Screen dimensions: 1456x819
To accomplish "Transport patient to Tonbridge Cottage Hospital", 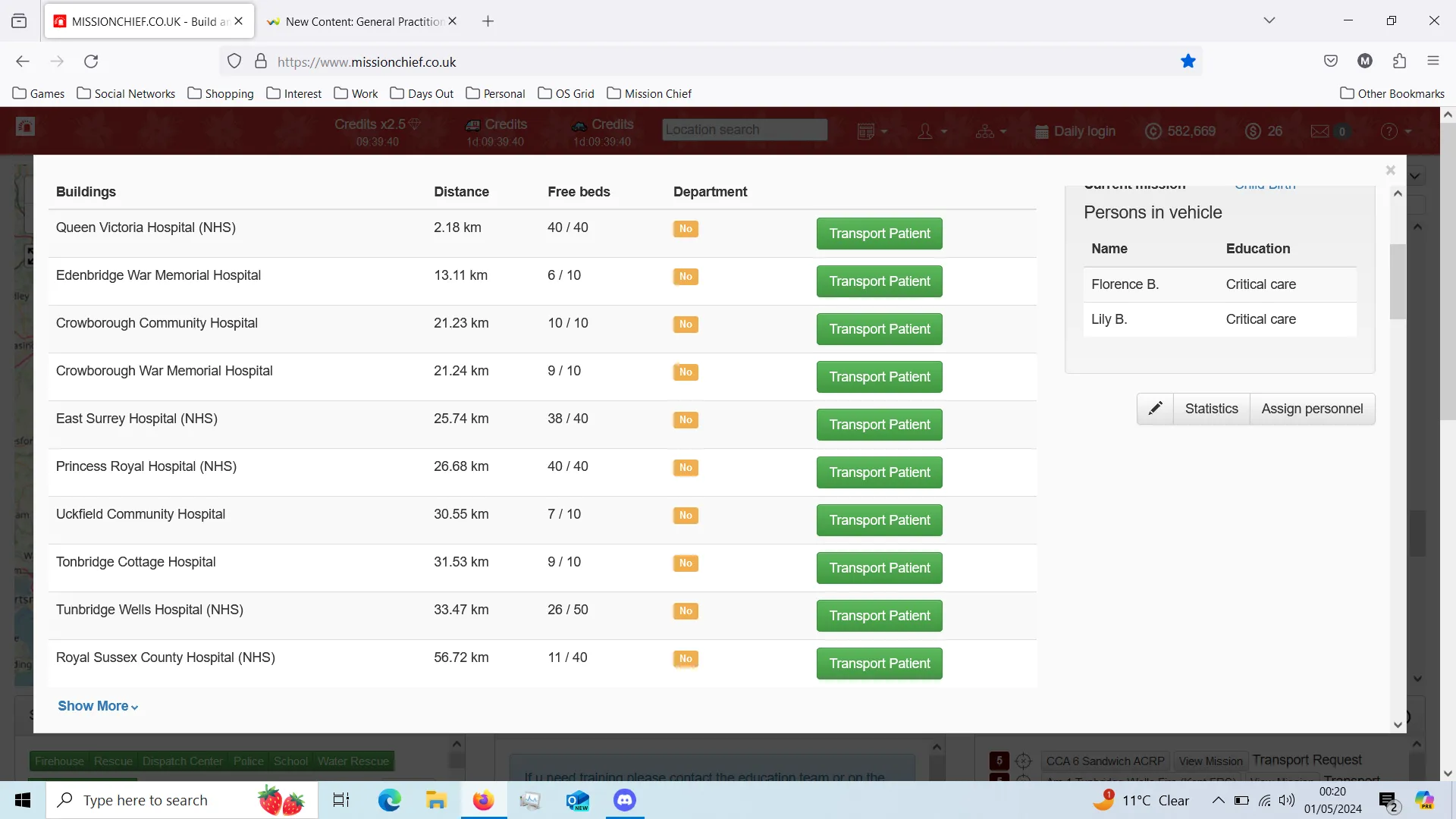I will point(879,568).
